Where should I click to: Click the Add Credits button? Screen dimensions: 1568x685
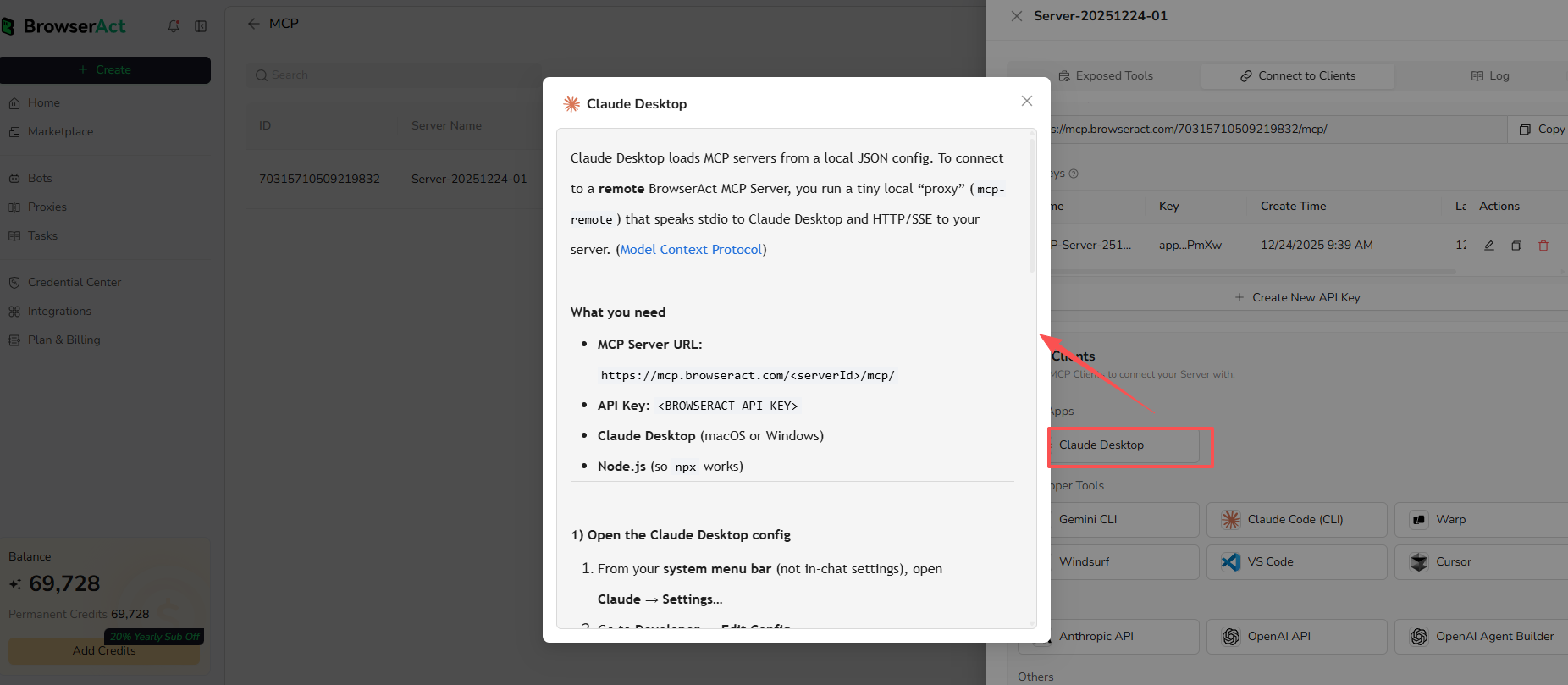click(x=104, y=651)
